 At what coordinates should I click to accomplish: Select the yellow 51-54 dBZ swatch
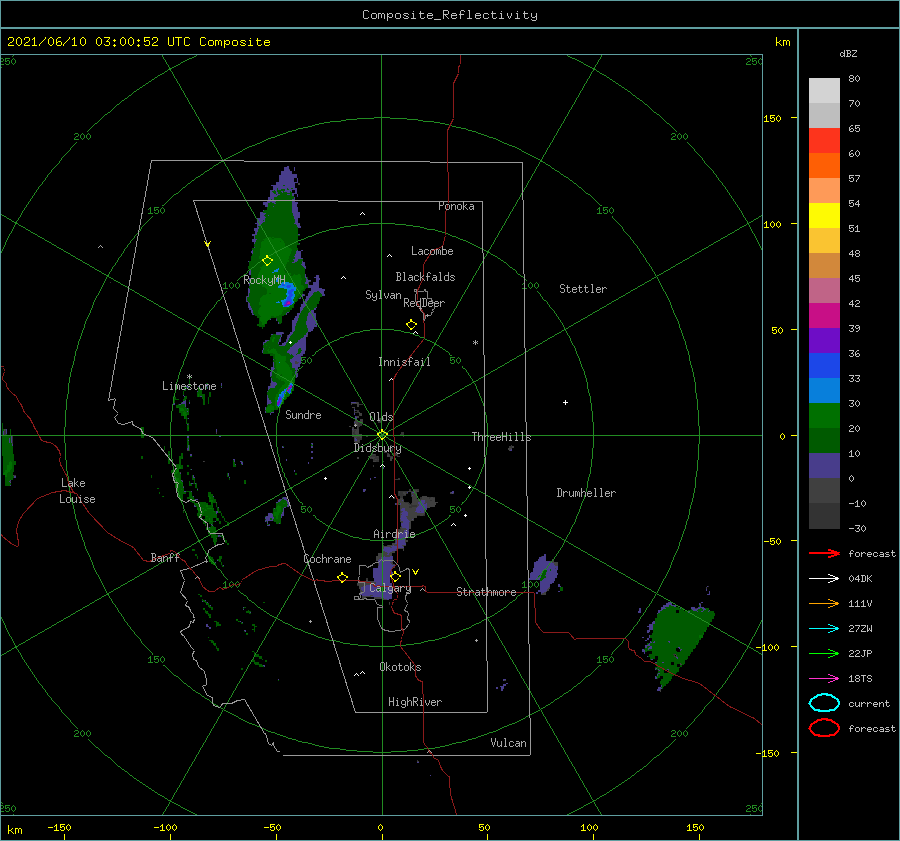(824, 216)
